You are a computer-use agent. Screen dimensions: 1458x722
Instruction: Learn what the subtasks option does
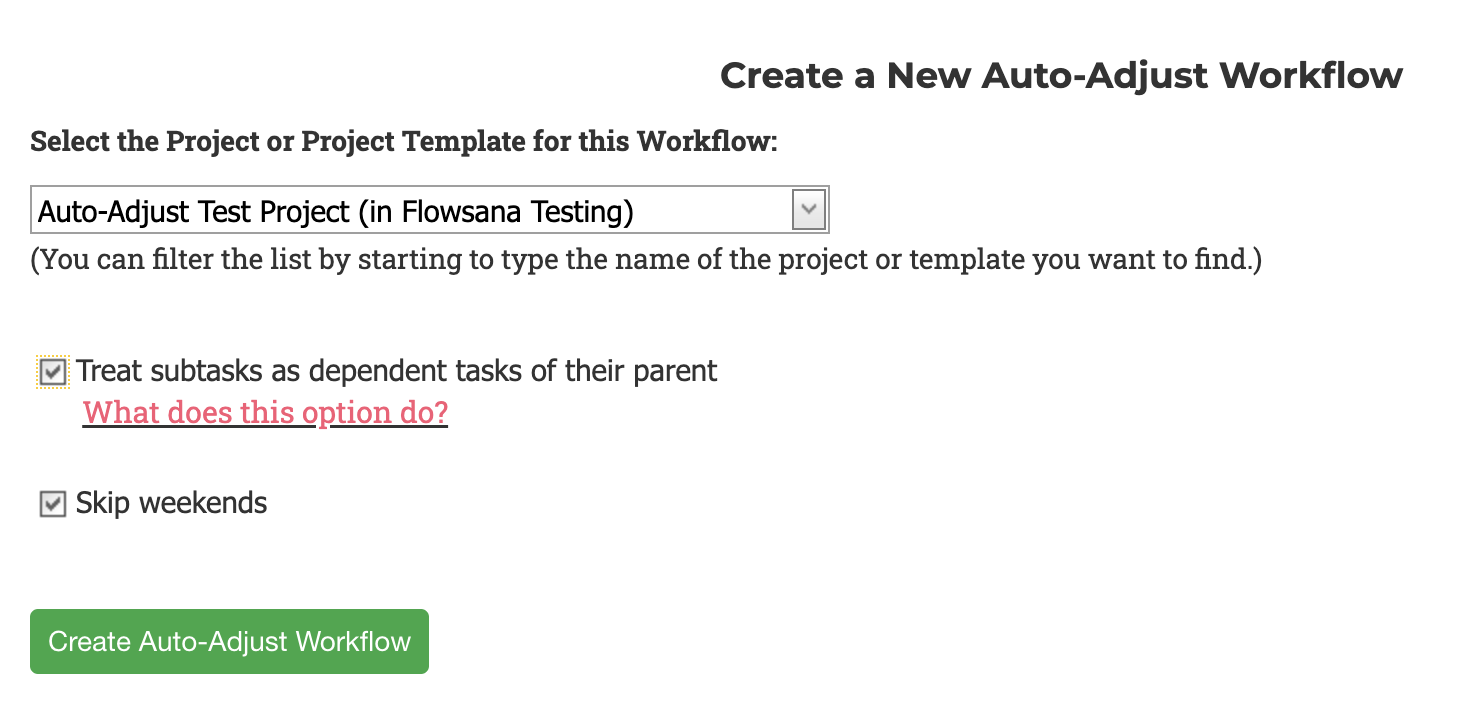pyautogui.click(x=265, y=413)
